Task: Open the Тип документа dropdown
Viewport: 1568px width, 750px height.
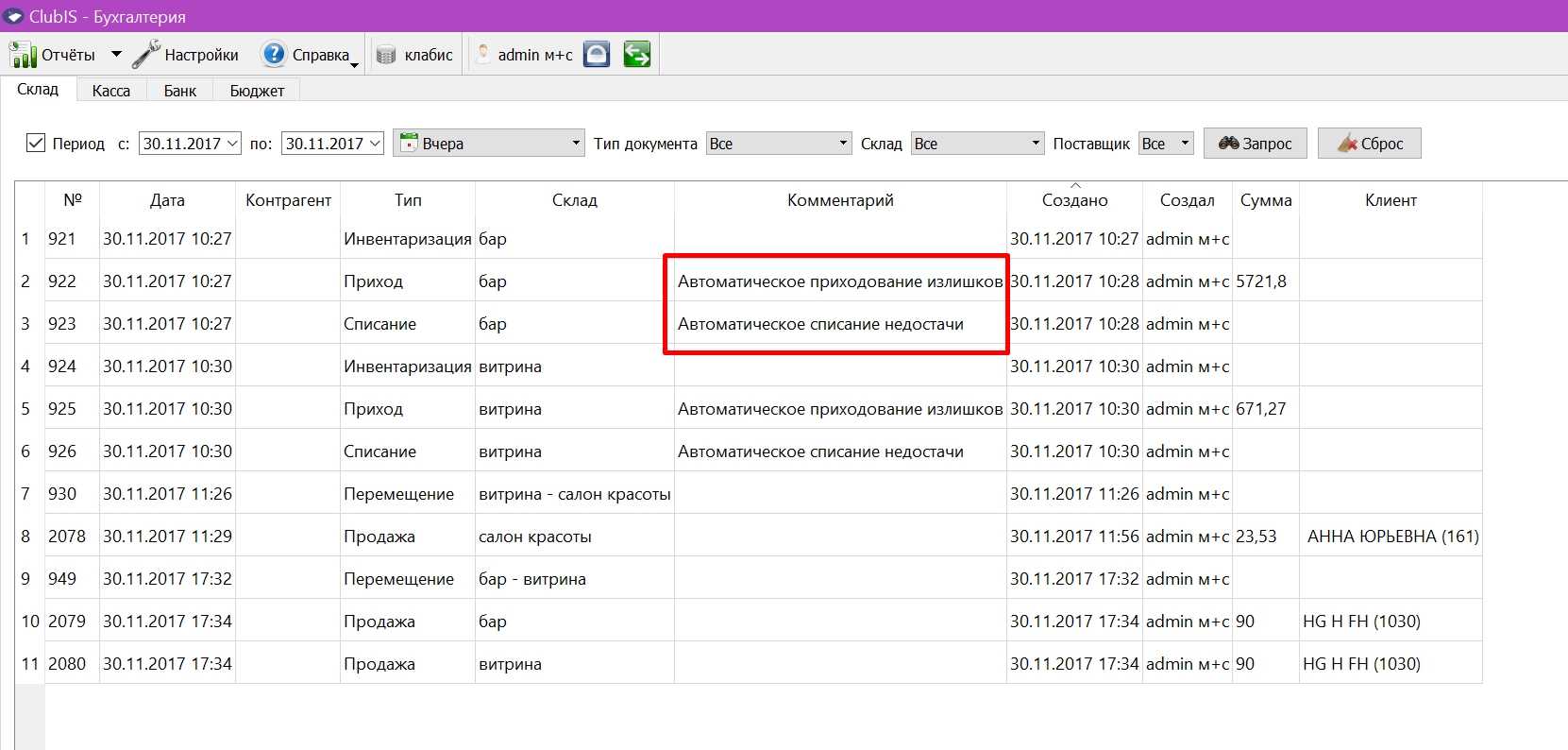Action: point(779,144)
